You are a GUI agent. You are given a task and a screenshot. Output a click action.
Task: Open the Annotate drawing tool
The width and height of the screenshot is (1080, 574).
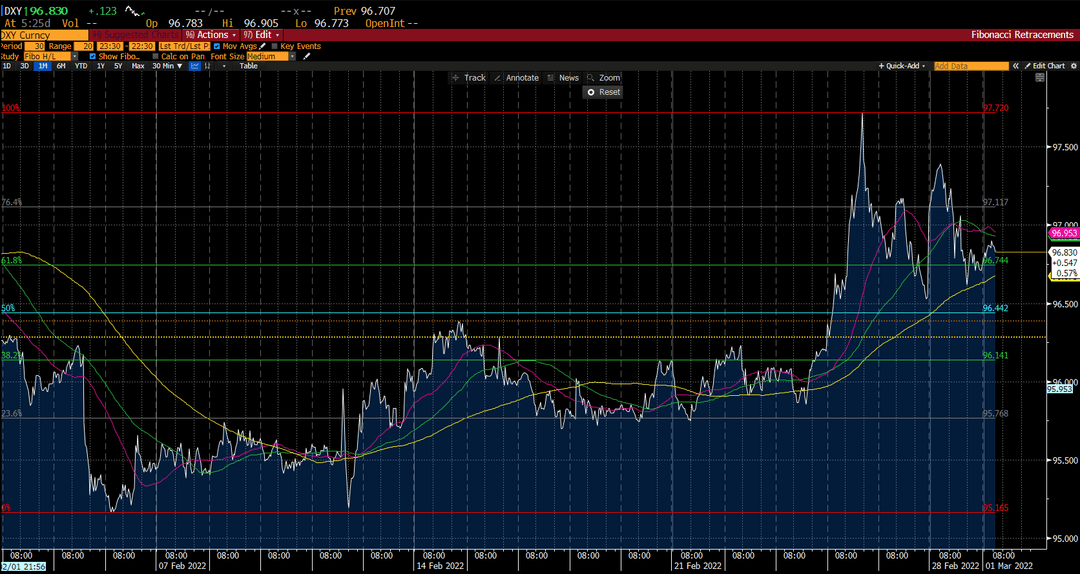tap(516, 78)
